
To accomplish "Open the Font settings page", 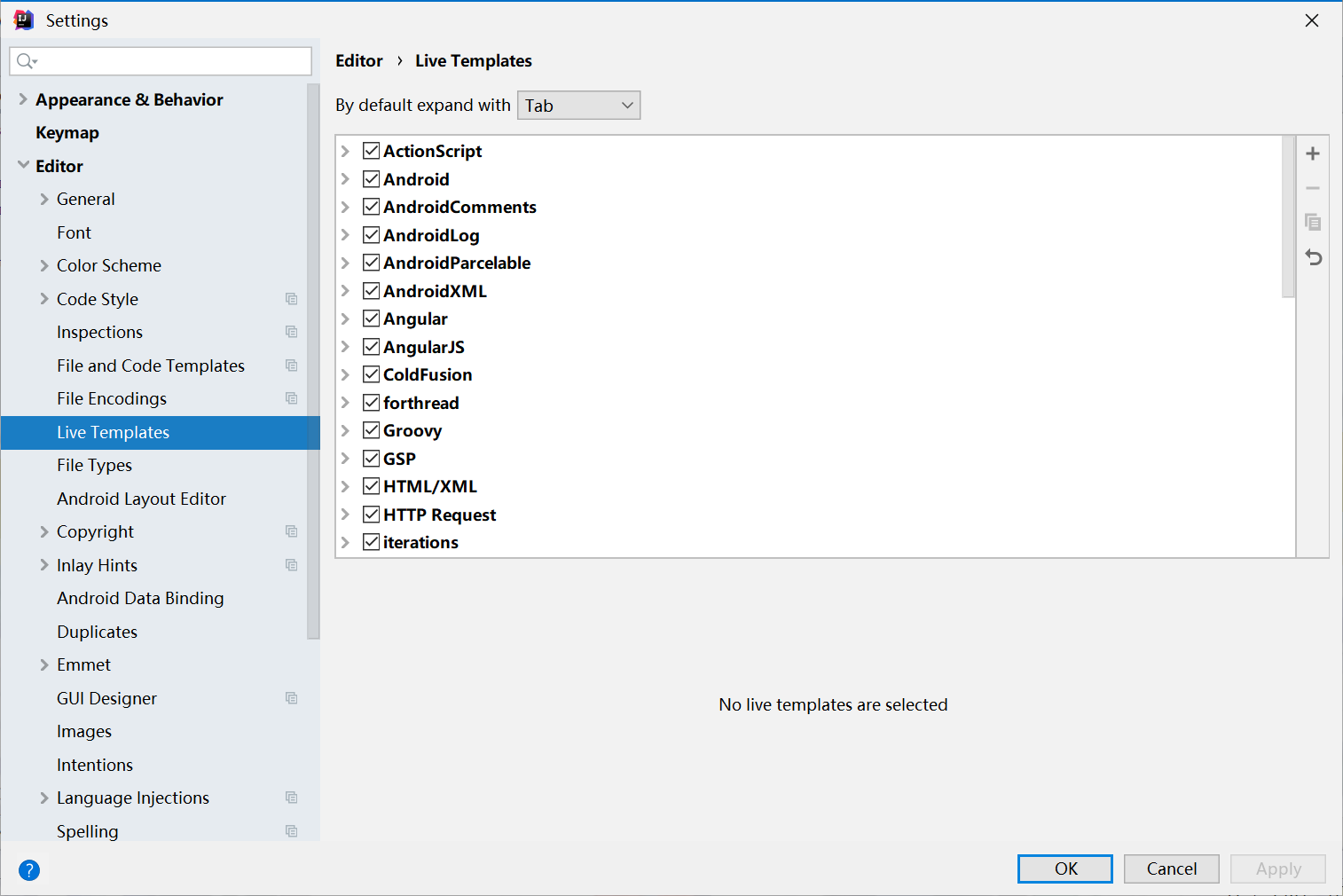I will 74,232.
